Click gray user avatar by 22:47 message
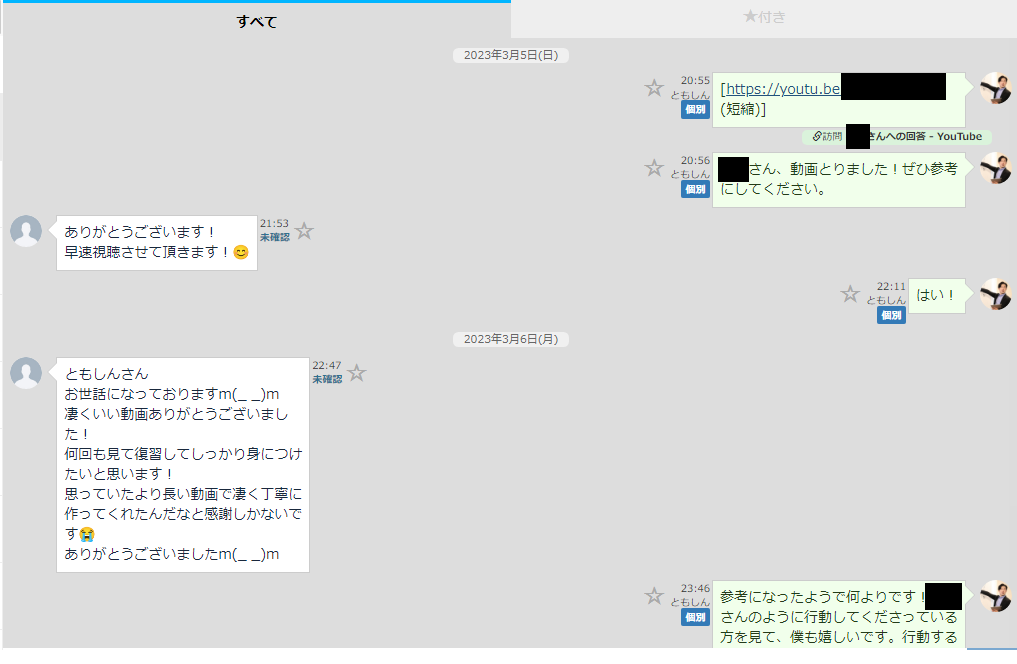Screen dimensions: 1017x664 click(x=26, y=373)
